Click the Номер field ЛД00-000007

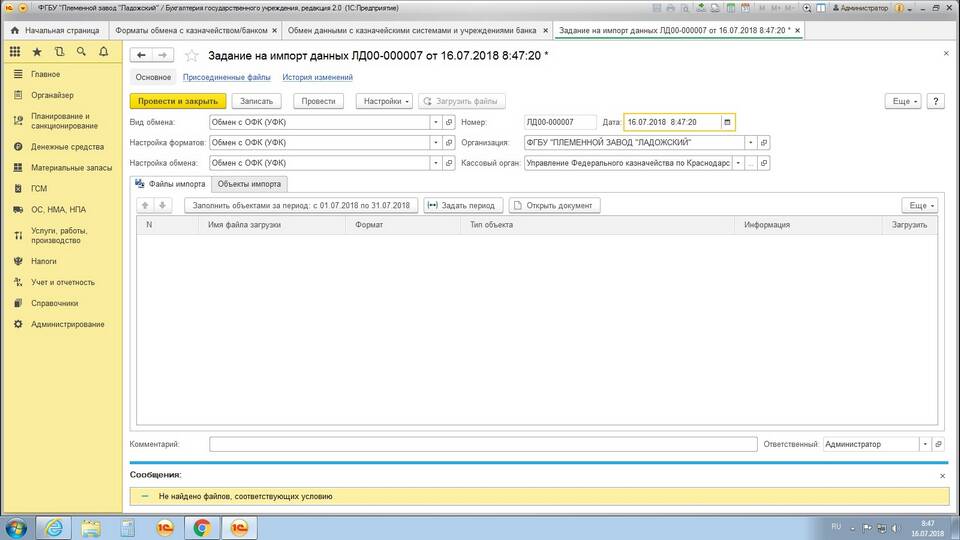[560, 122]
